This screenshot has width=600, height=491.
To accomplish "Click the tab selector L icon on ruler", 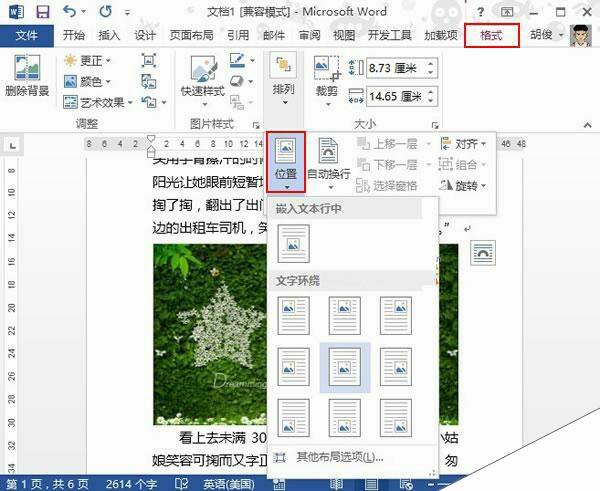I will coord(13,145).
